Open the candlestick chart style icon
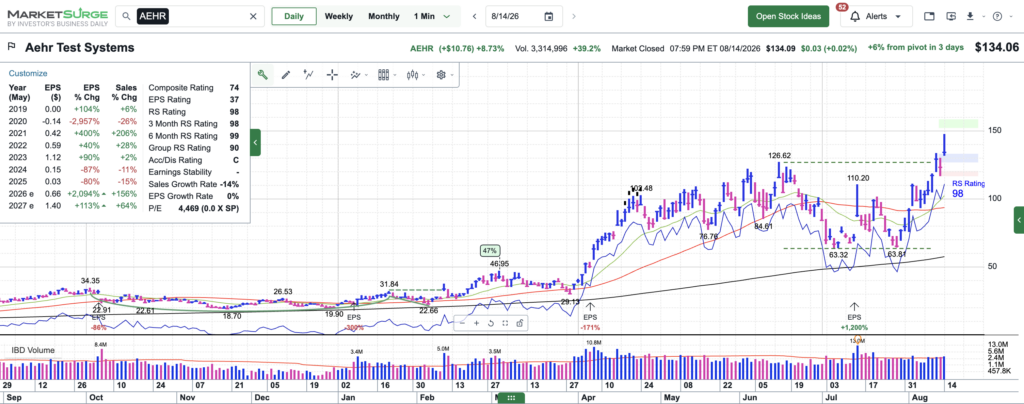This screenshot has width=1024, height=404. coord(411,74)
